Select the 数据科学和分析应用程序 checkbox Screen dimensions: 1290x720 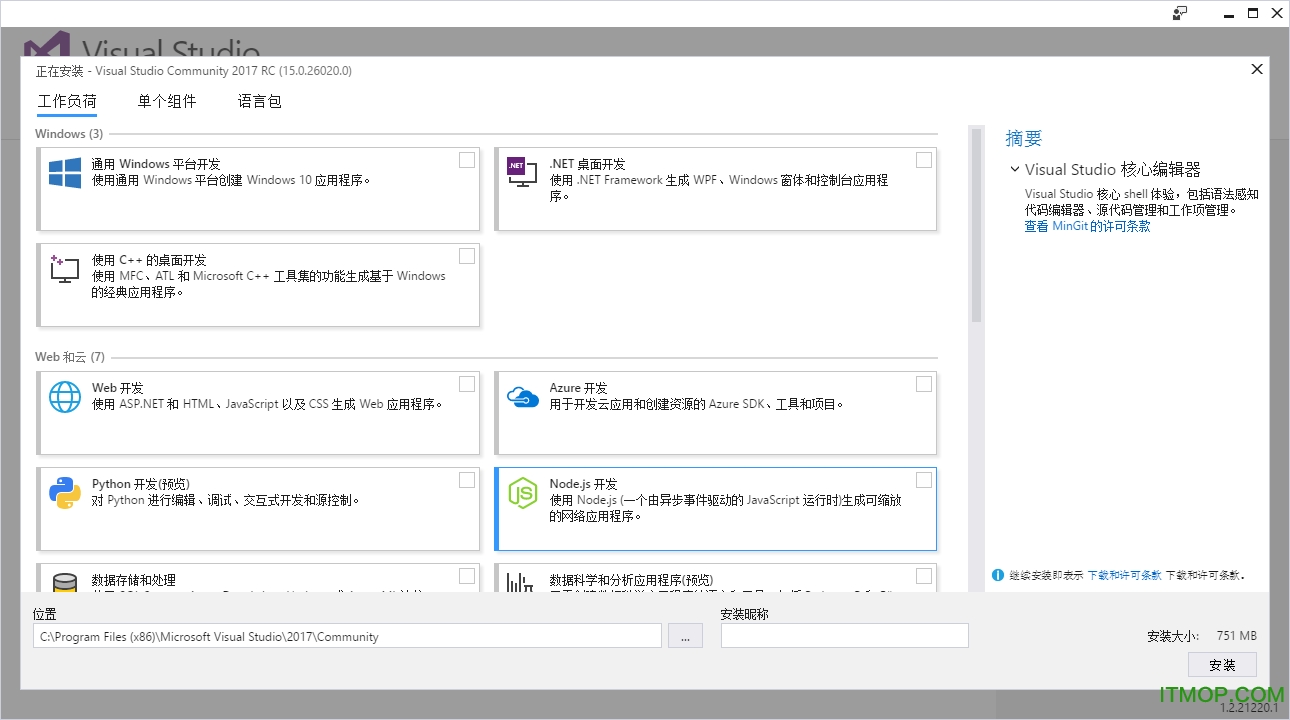(924, 576)
